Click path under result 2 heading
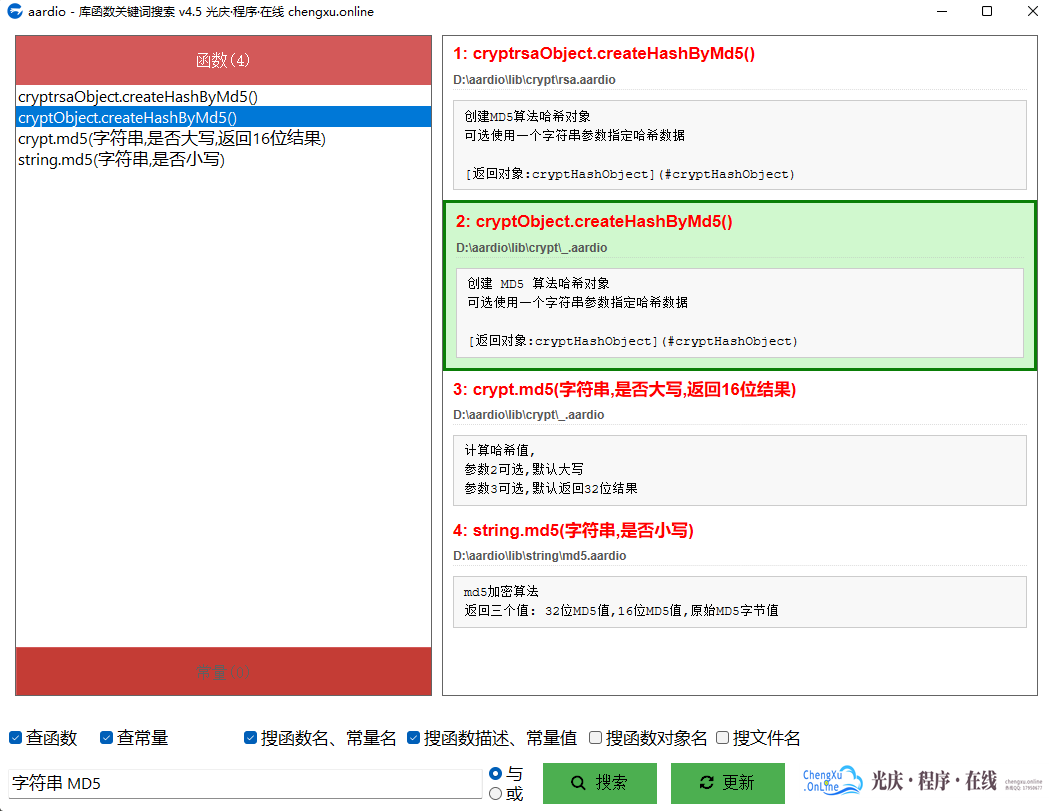The width and height of the screenshot is (1049, 811). pos(531,248)
